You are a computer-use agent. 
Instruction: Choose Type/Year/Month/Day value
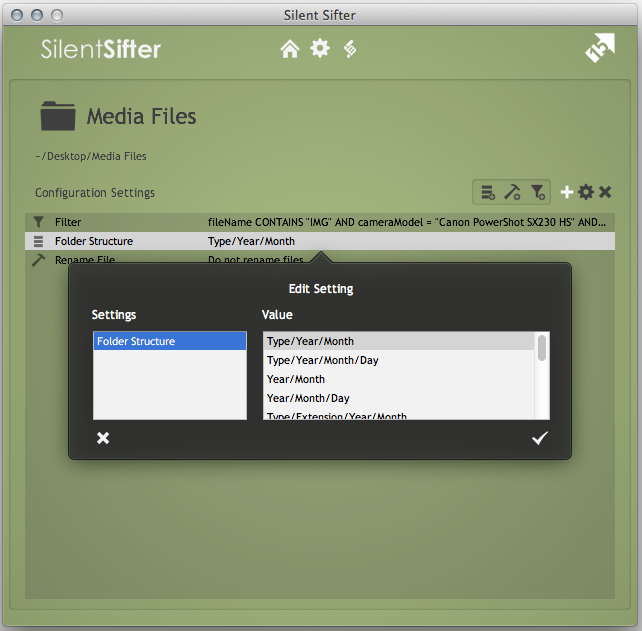point(398,360)
